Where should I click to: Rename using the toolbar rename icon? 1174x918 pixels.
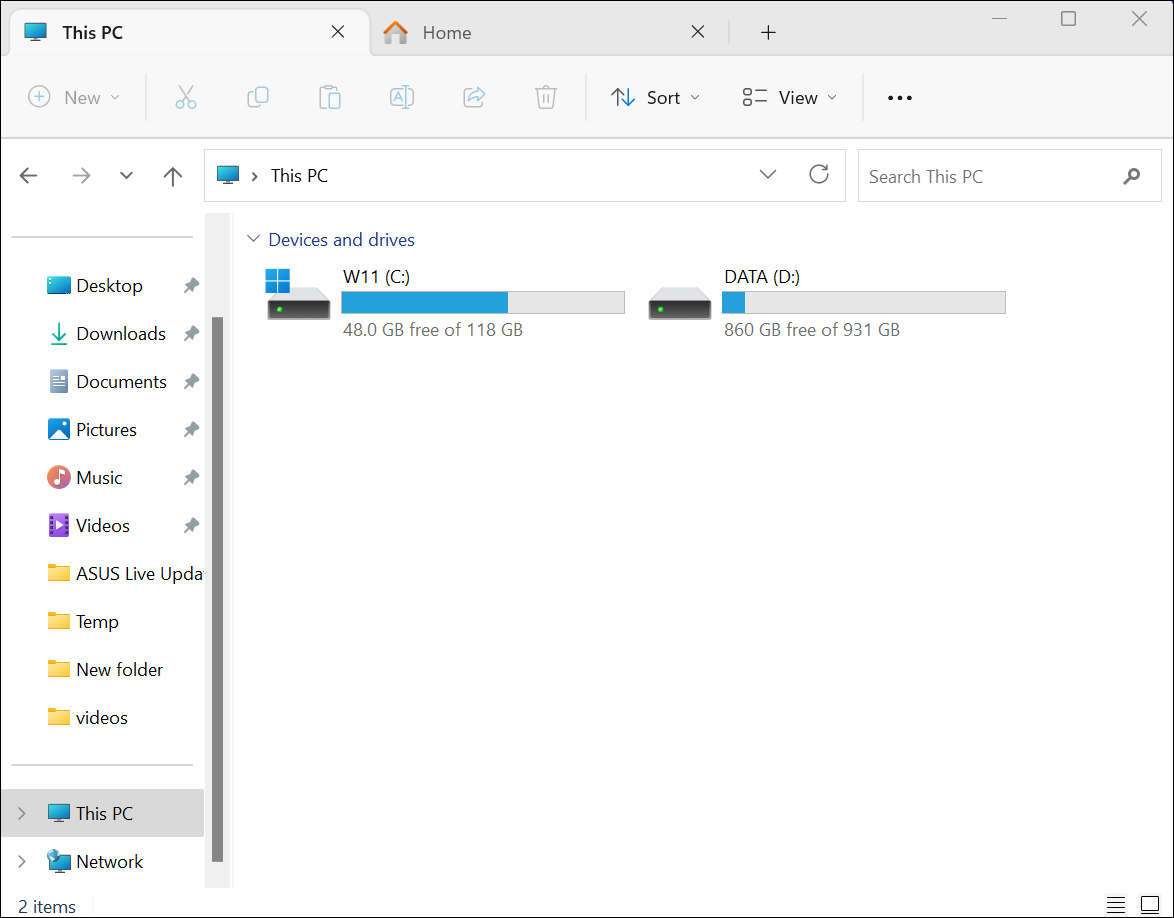pos(402,97)
